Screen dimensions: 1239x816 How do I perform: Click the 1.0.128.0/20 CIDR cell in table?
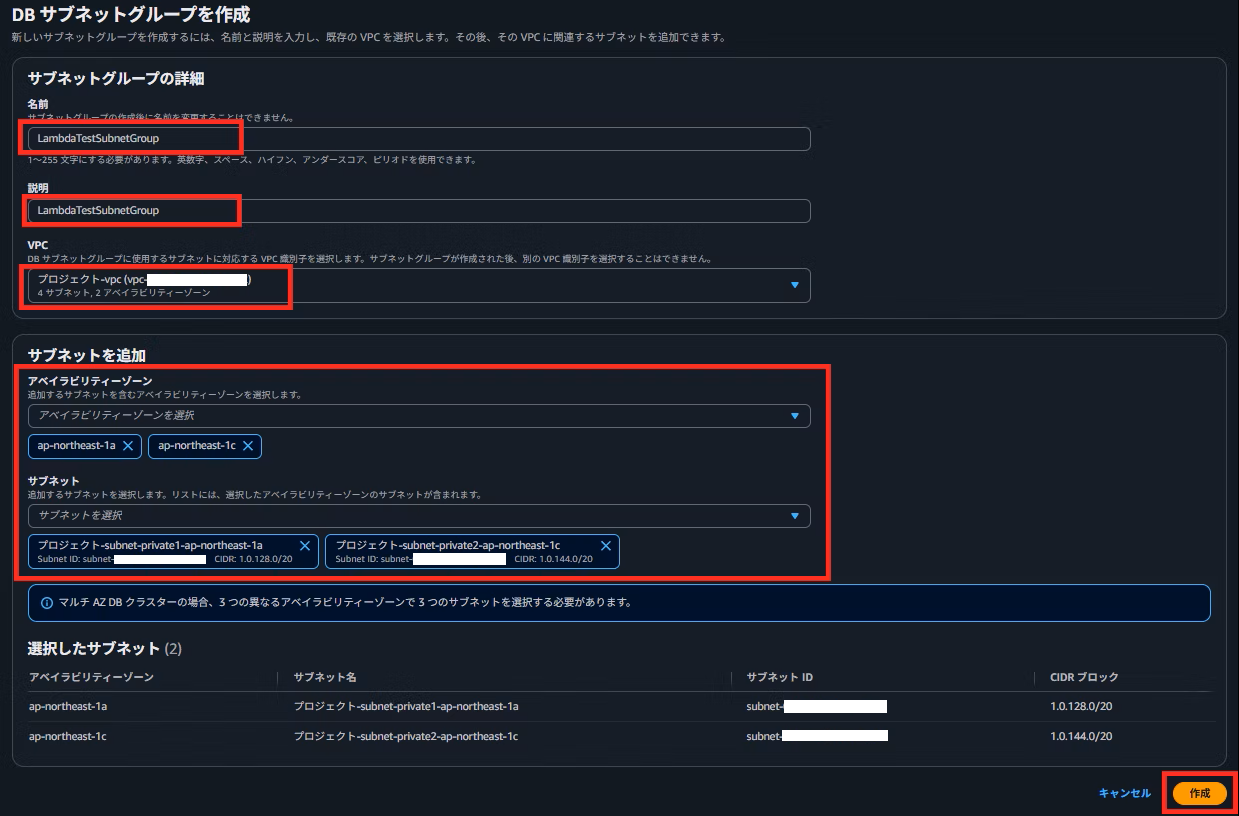pyautogui.click(x=1081, y=707)
